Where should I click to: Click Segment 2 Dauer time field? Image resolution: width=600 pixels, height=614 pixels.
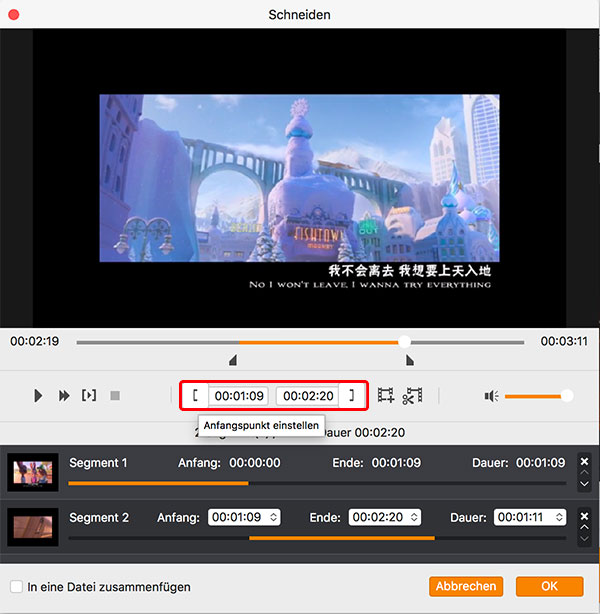click(x=530, y=517)
